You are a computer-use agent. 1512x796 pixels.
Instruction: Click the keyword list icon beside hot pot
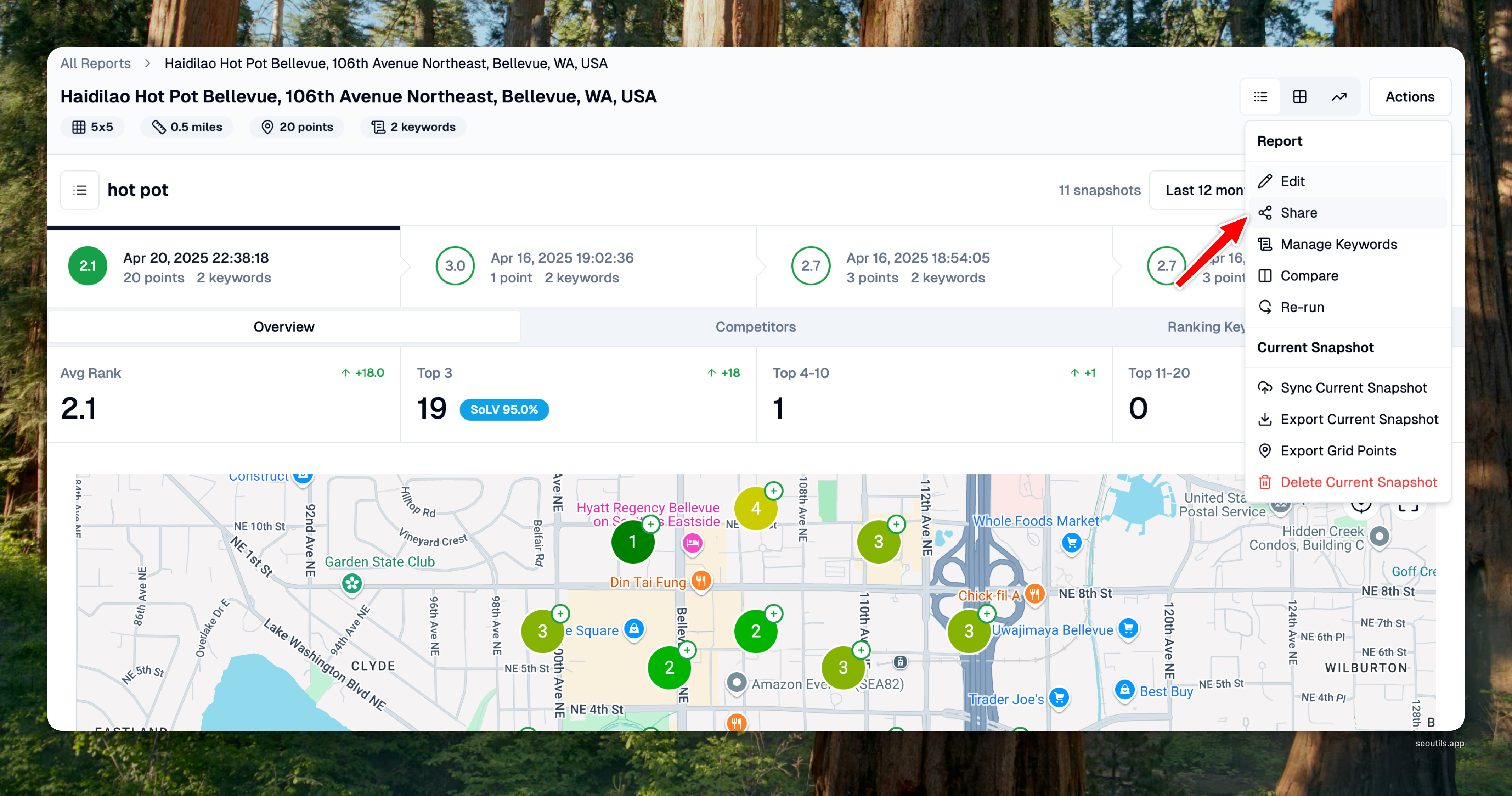[80, 190]
